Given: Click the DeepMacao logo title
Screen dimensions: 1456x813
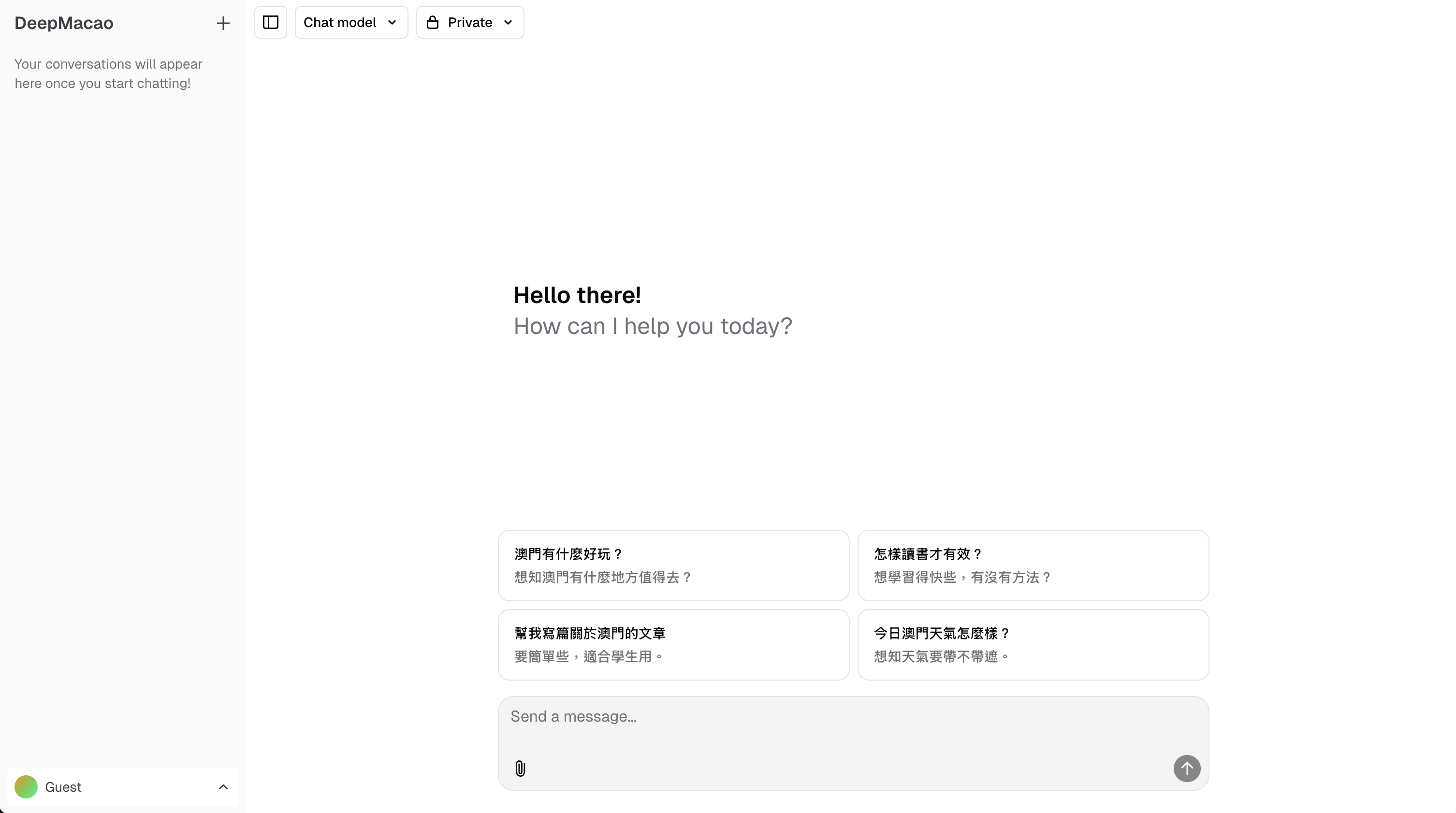Looking at the screenshot, I should 64,23.
